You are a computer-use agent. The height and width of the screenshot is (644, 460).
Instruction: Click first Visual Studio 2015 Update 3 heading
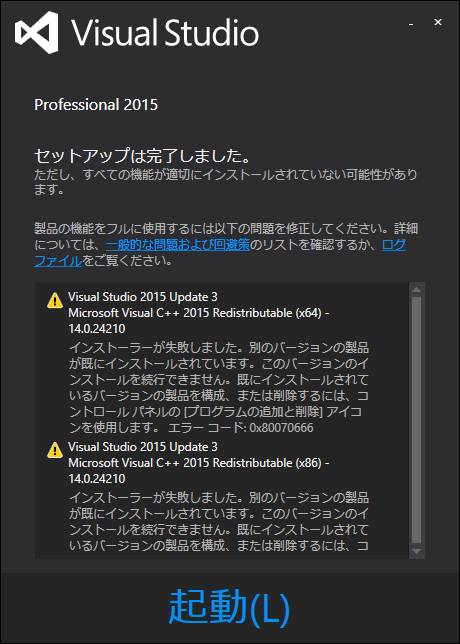coord(143,297)
